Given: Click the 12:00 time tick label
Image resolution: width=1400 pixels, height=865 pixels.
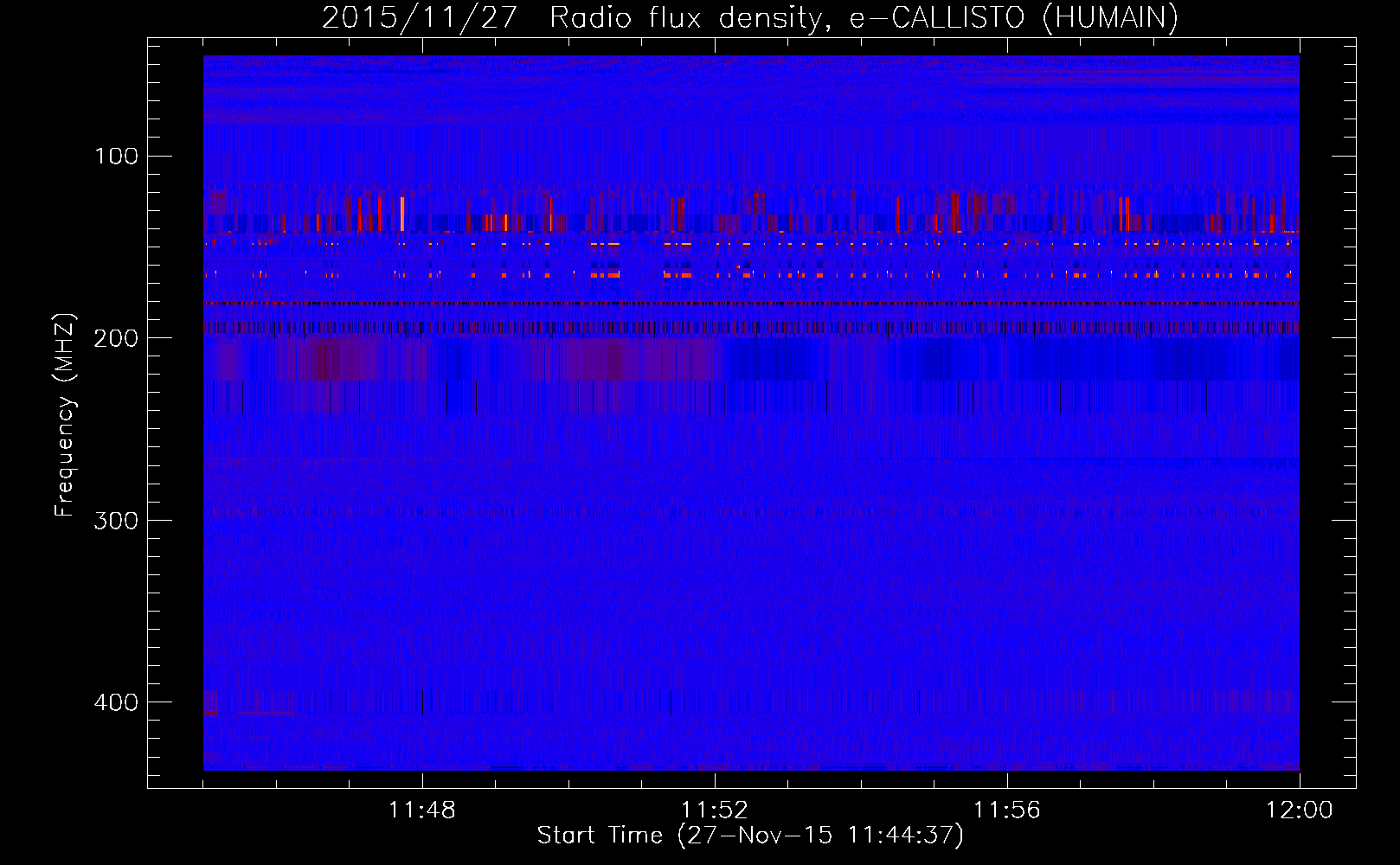Looking at the screenshot, I should coord(1300,811).
